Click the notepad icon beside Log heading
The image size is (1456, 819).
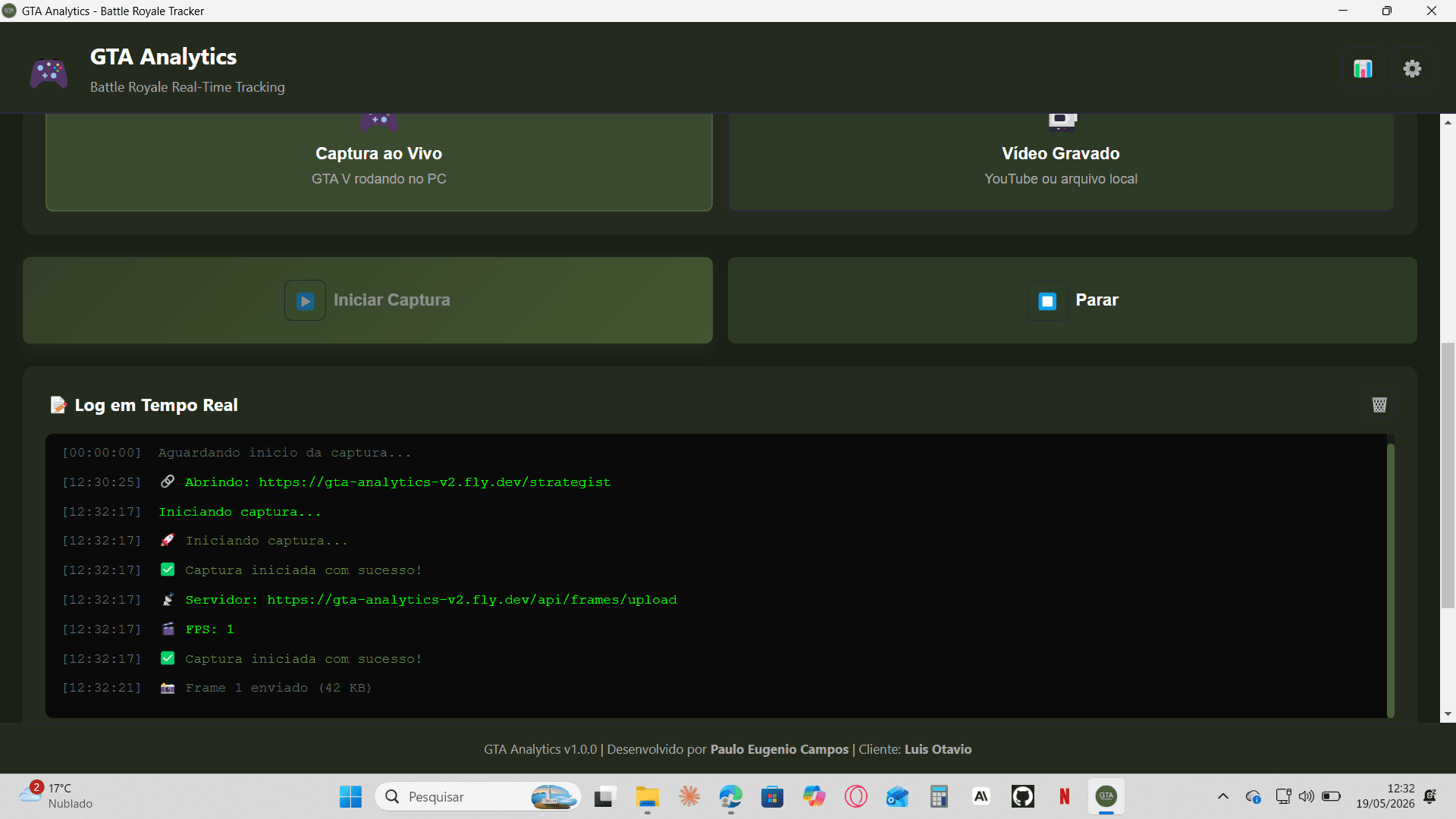[x=58, y=405]
